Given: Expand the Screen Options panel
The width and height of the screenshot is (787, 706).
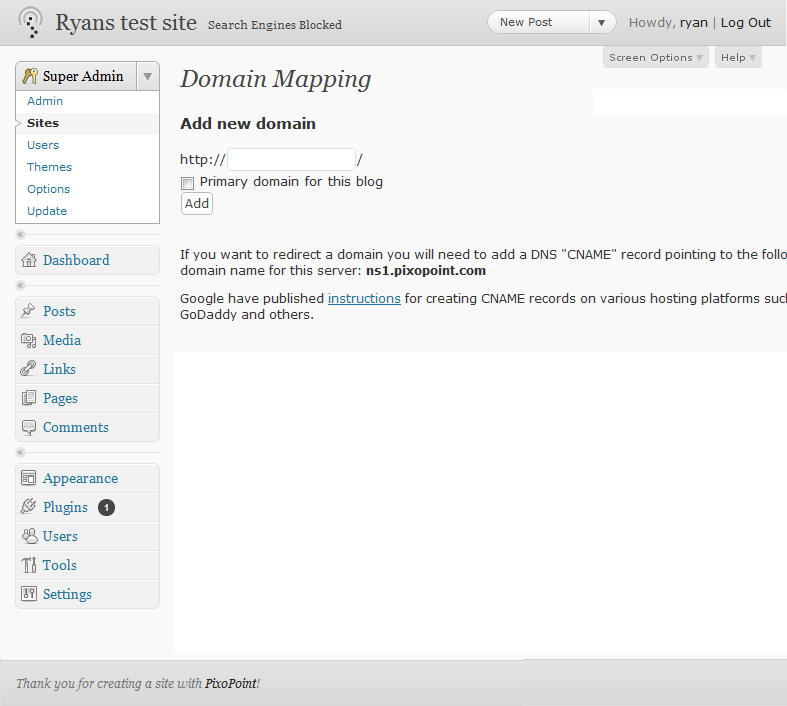Looking at the screenshot, I should coord(655,57).
